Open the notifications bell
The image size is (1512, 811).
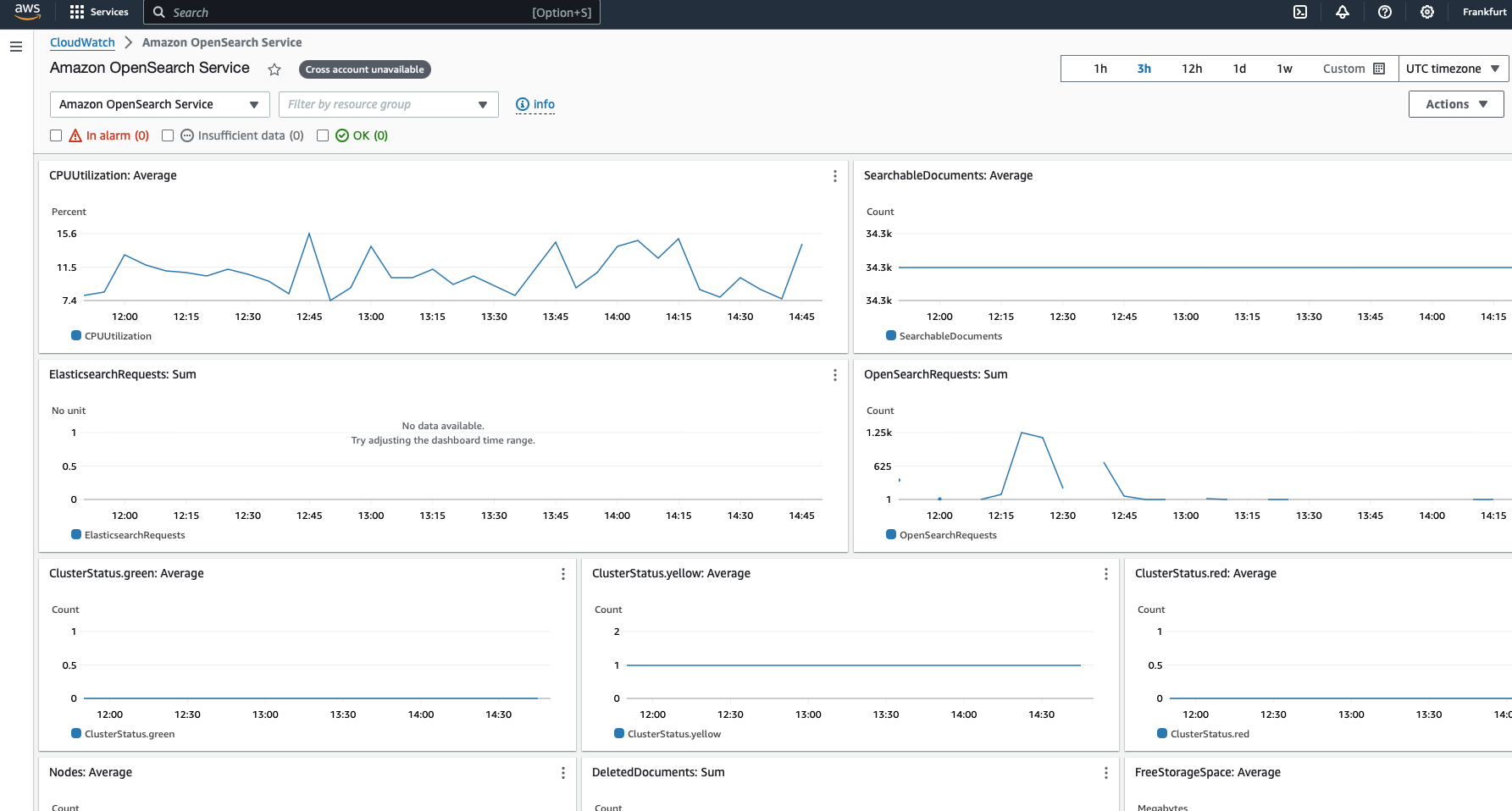[x=1343, y=12]
